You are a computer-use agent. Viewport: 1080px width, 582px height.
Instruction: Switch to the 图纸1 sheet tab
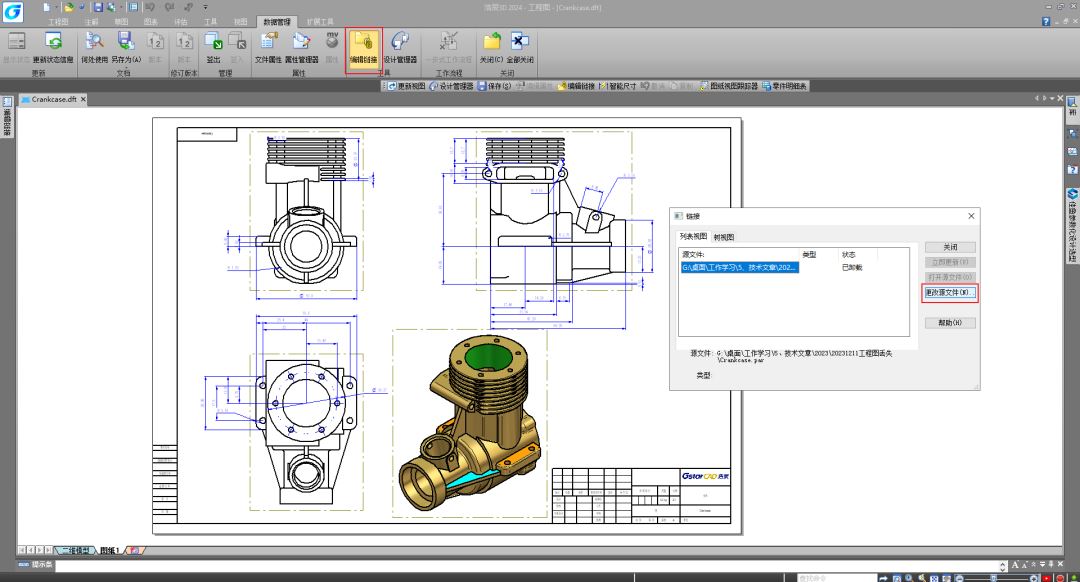(x=108, y=551)
